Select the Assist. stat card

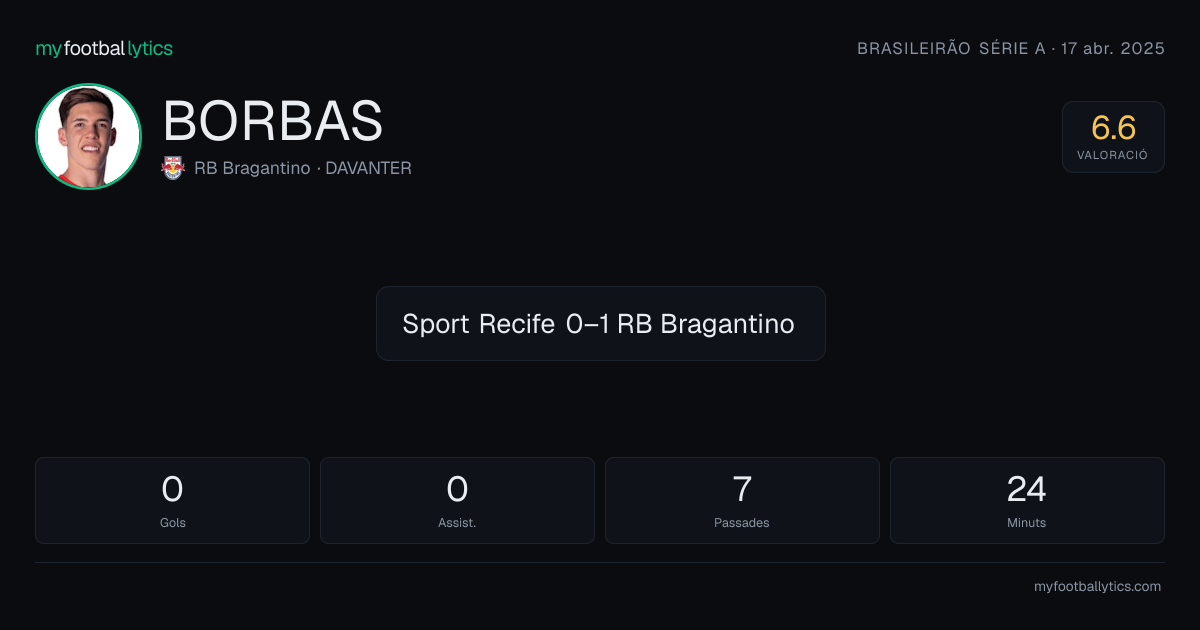click(x=457, y=500)
